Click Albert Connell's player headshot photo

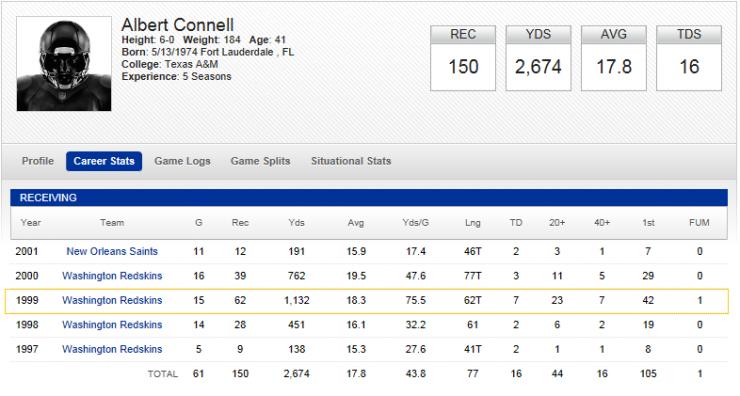[64, 64]
